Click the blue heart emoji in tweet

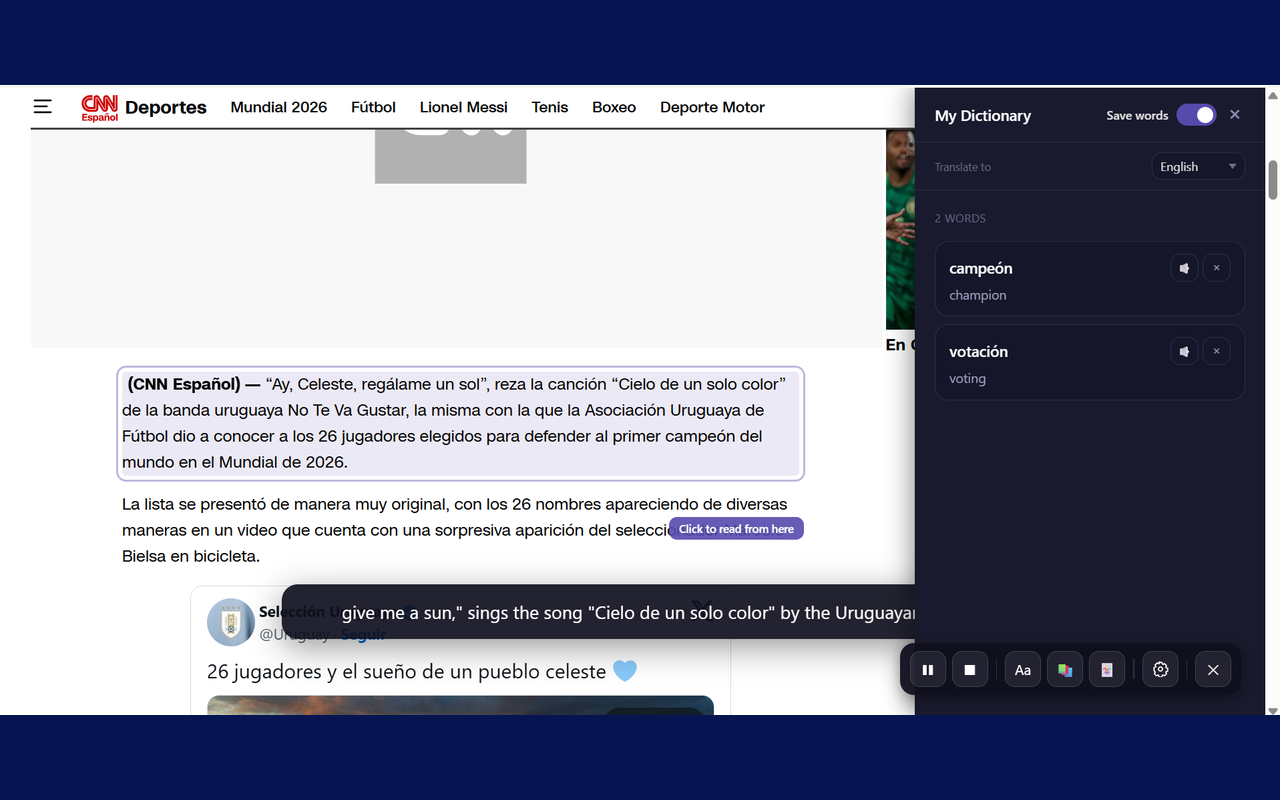pyautogui.click(x=625, y=671)
